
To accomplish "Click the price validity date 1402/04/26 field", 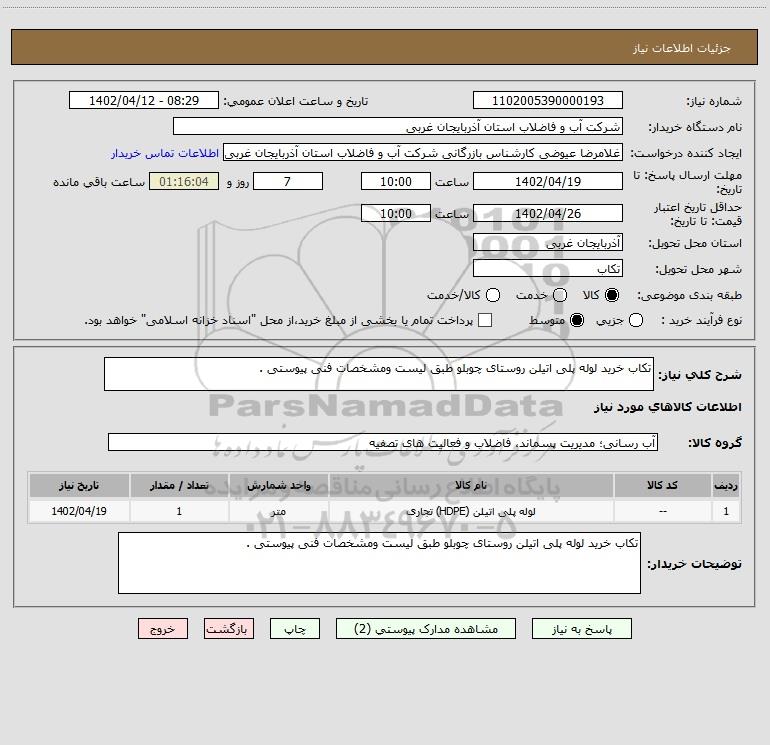I will [548, 213].
